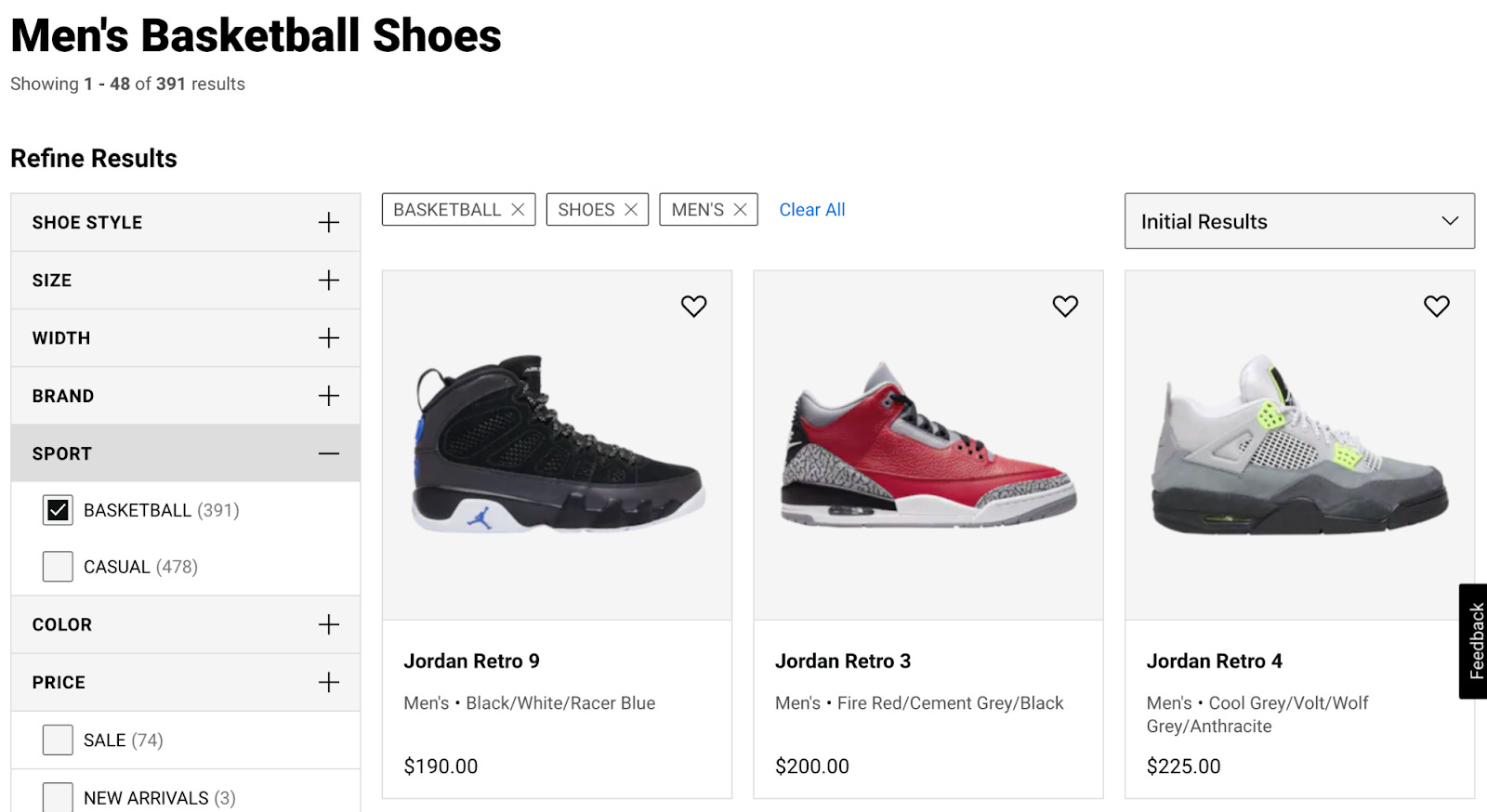Expand the PRICE filter section
Image resolution: width=1487 pixels, height=812 pixels.
click(x=328, y=681)
